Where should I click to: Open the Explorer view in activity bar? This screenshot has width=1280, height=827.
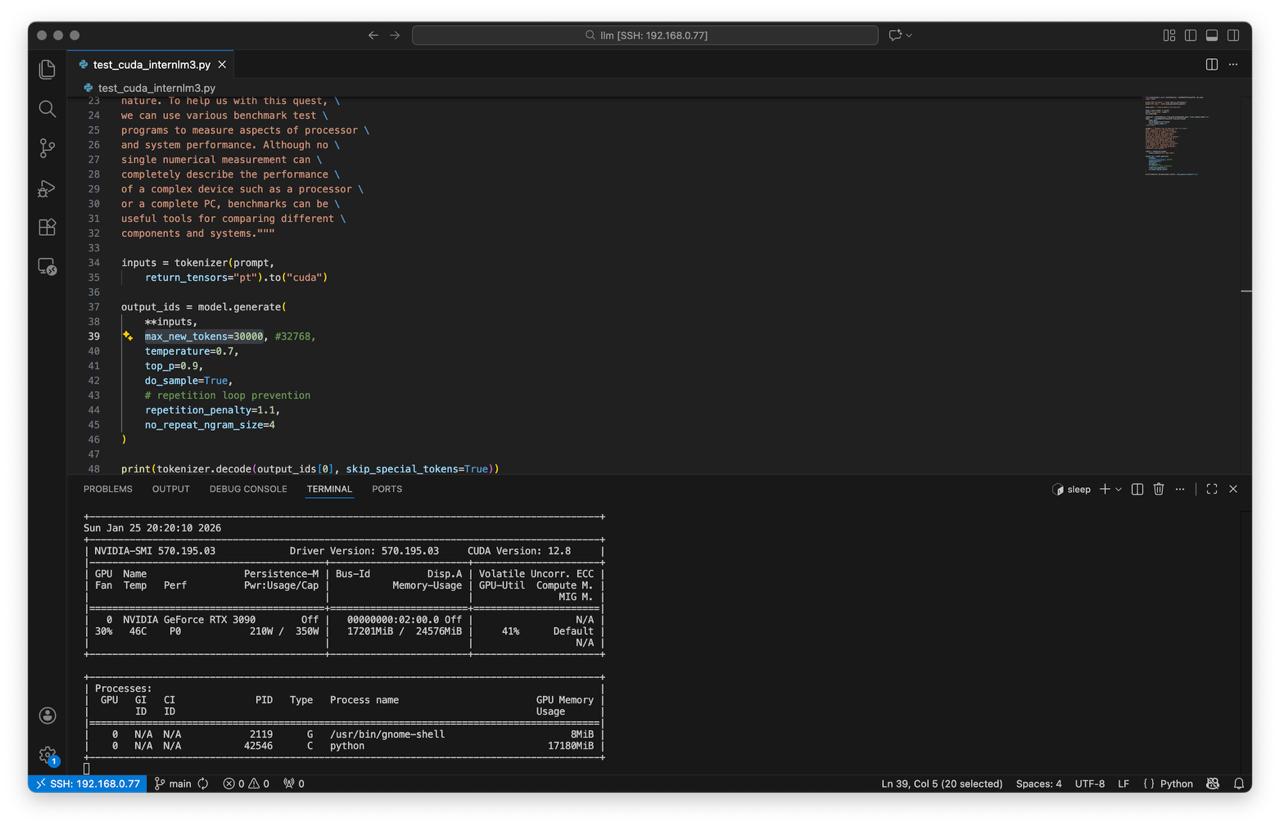[47, 69]
